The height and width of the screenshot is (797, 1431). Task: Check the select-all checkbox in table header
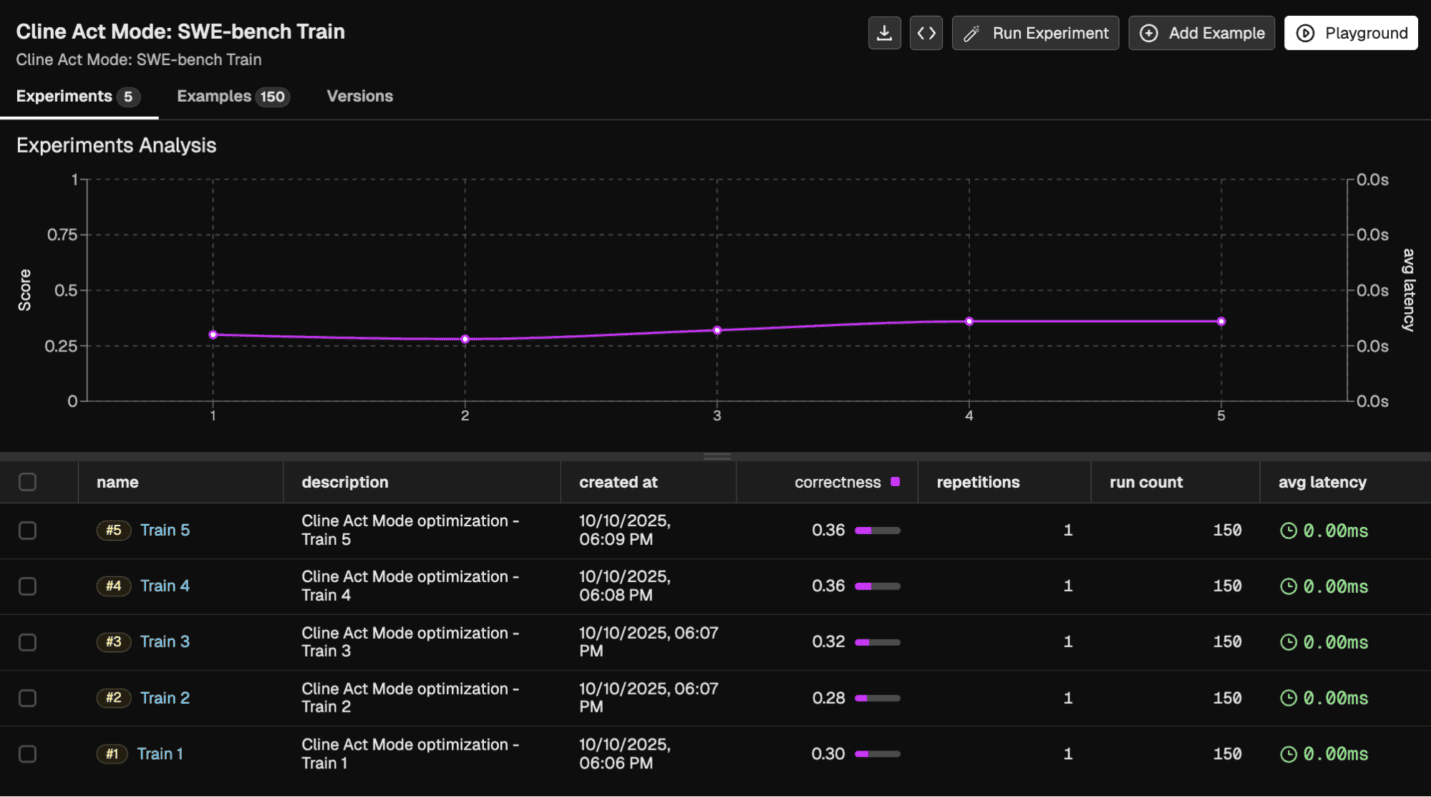coord(27,481)
